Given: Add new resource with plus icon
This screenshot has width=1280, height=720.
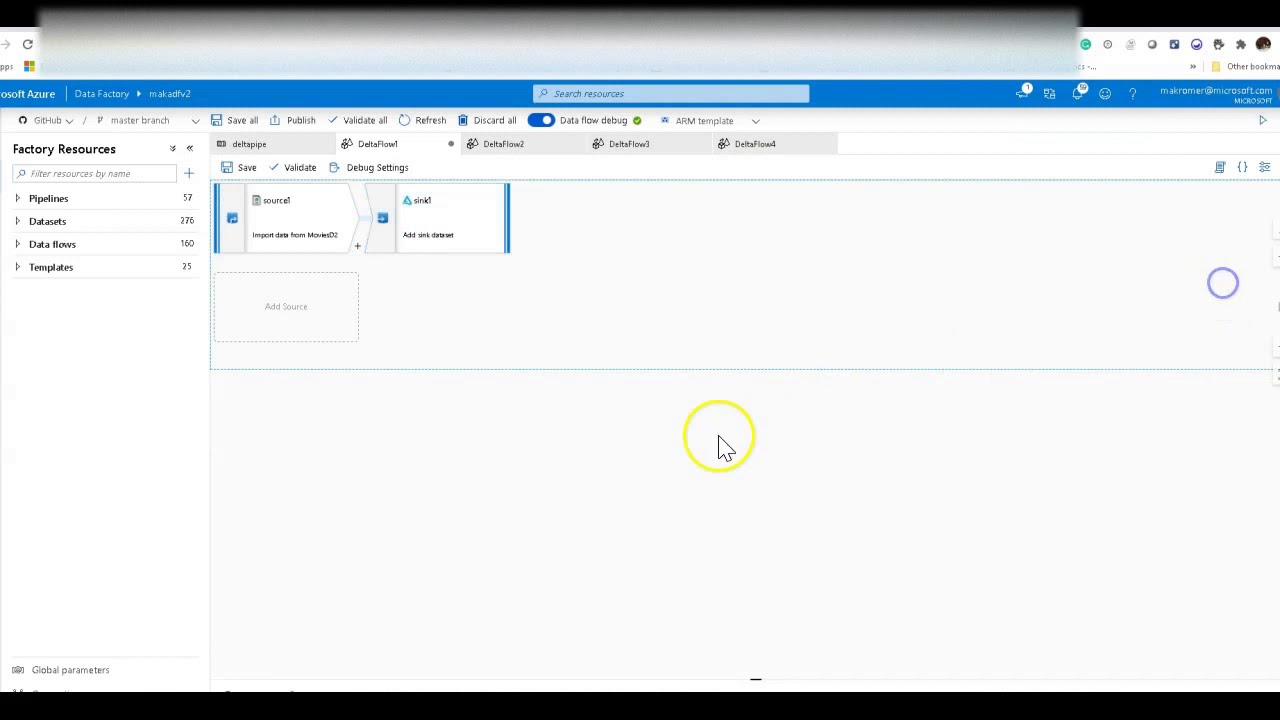Looking at the screenshot, I should (x=189, y=174).
